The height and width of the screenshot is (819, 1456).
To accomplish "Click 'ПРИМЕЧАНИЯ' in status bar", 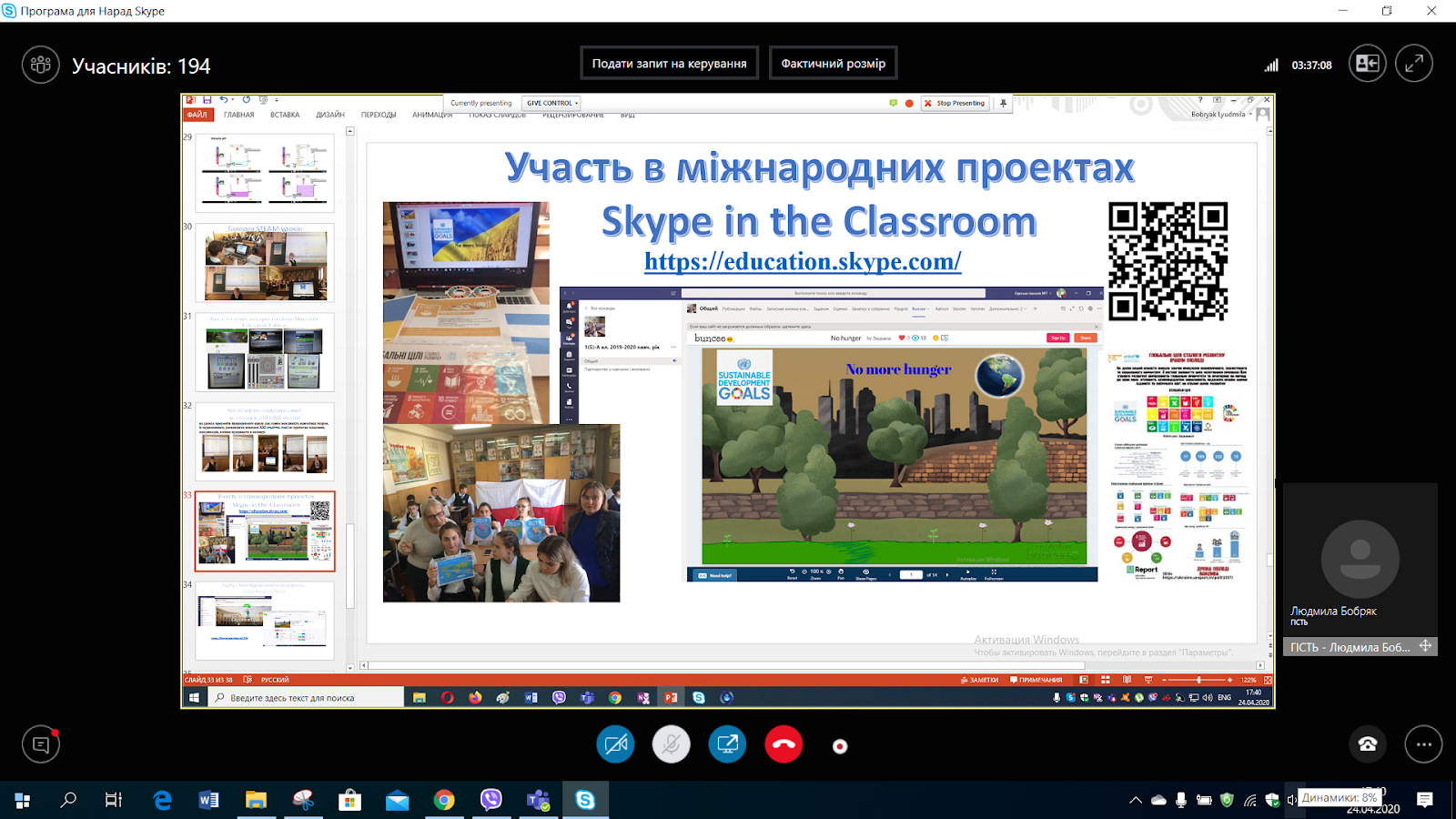I will (x=1036, y=680).
